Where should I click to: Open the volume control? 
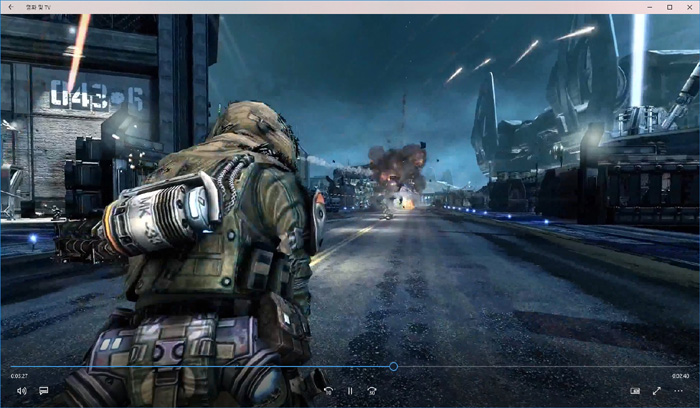[x=21, y=391]
